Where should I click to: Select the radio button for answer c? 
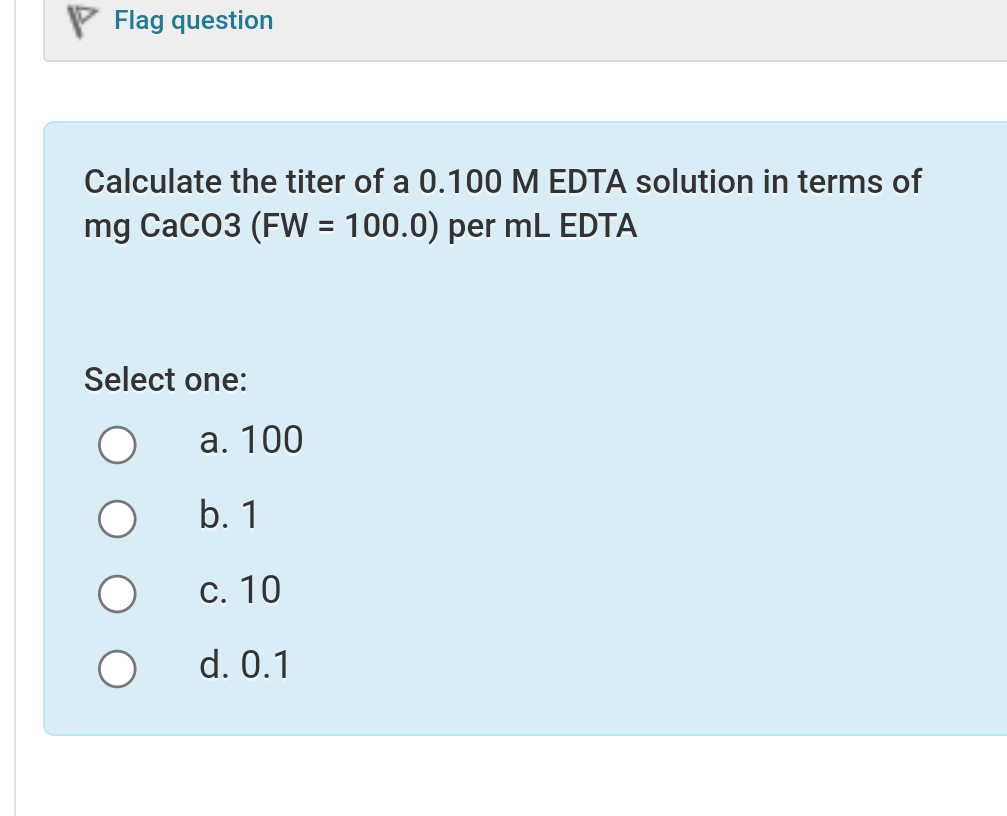[117, 593]
